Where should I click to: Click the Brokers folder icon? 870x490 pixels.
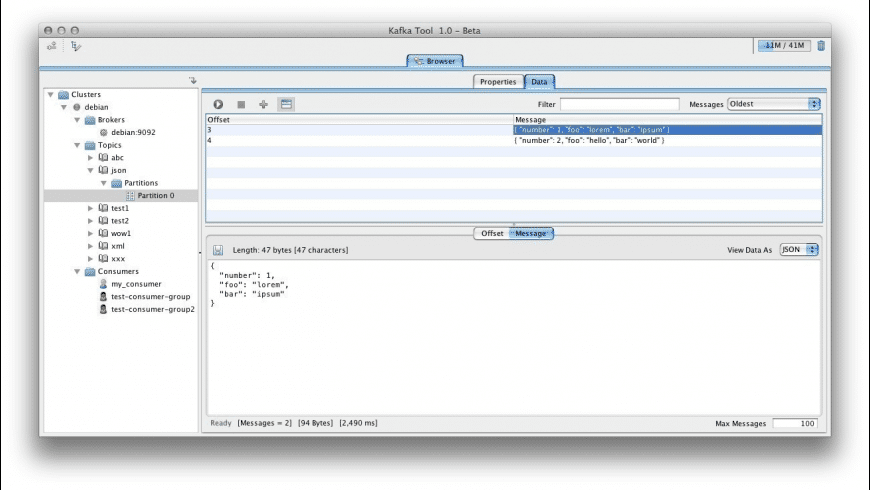point(90,120)
